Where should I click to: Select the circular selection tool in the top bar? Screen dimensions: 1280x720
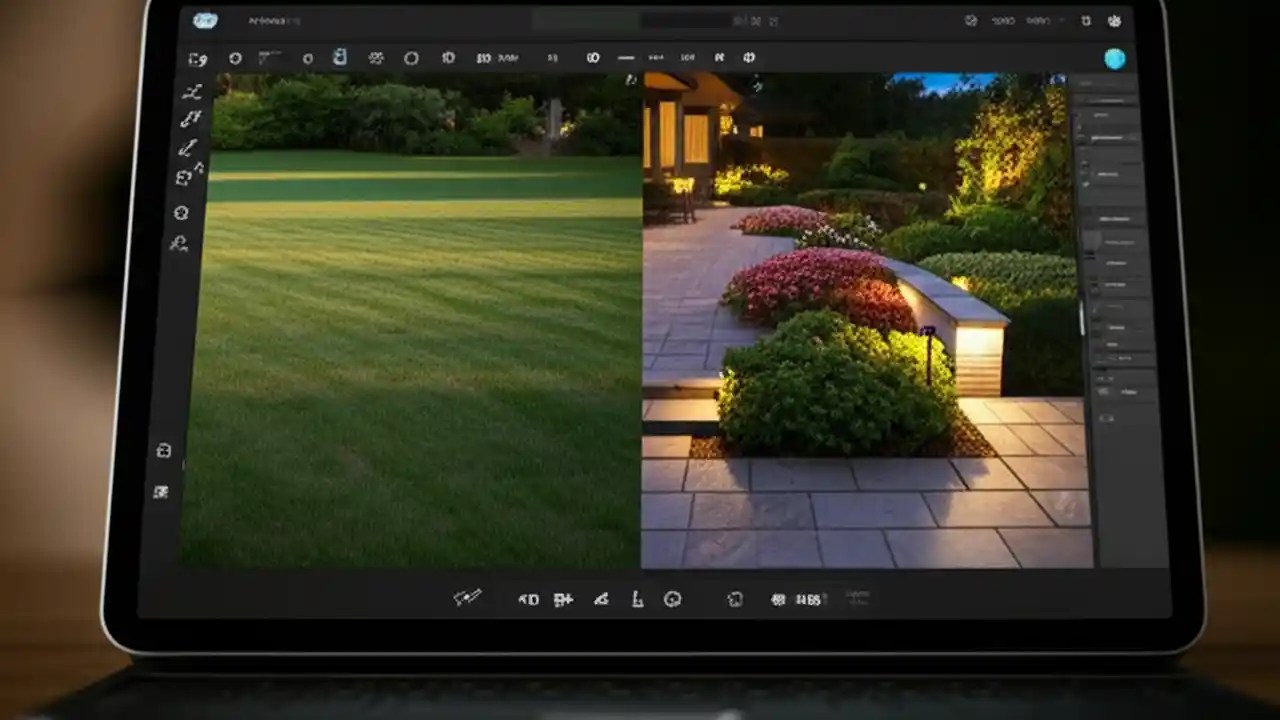tap(411, 58)
